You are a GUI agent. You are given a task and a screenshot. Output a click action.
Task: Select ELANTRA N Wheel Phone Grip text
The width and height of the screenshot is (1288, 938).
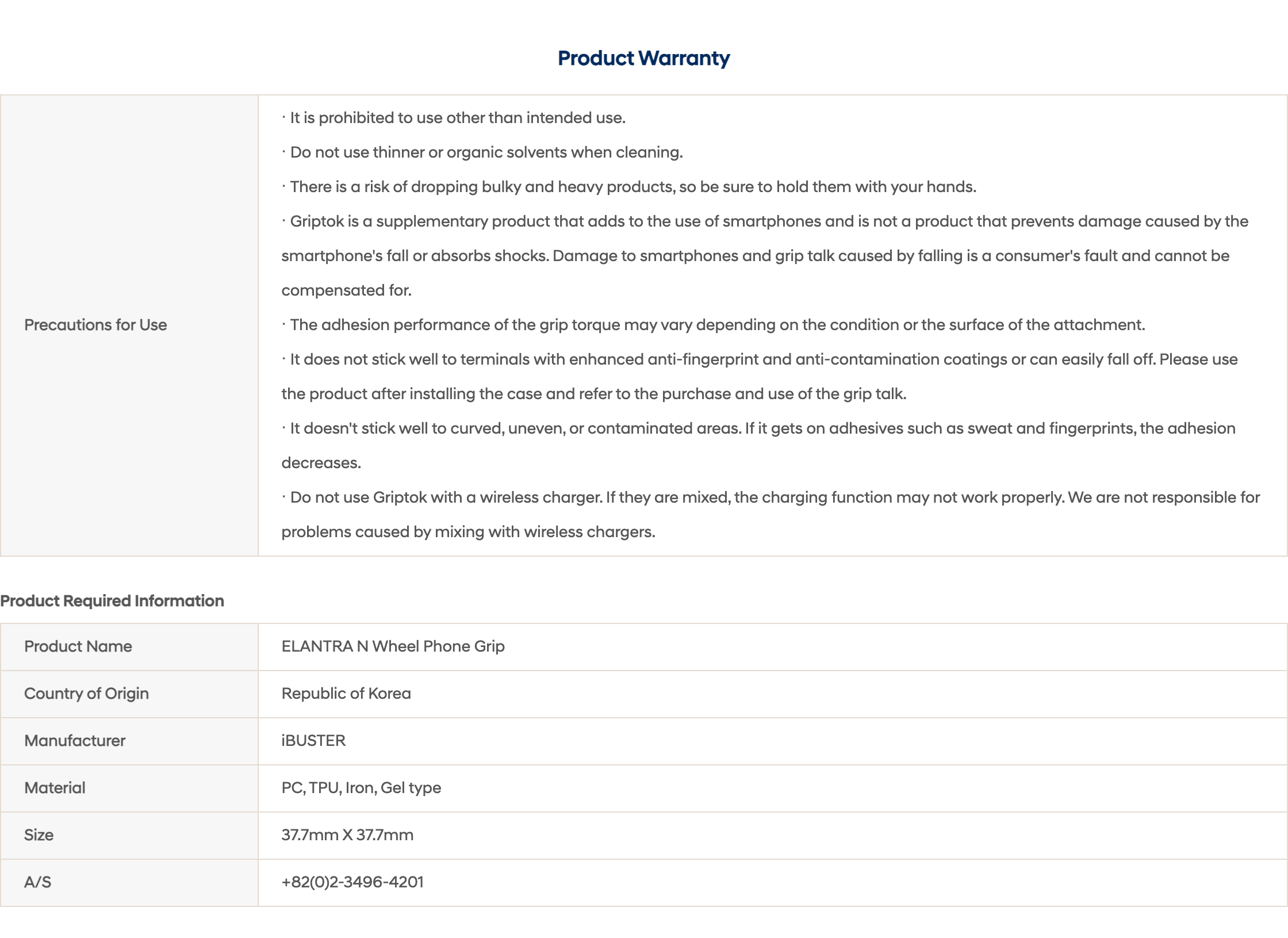click(393, 646)
